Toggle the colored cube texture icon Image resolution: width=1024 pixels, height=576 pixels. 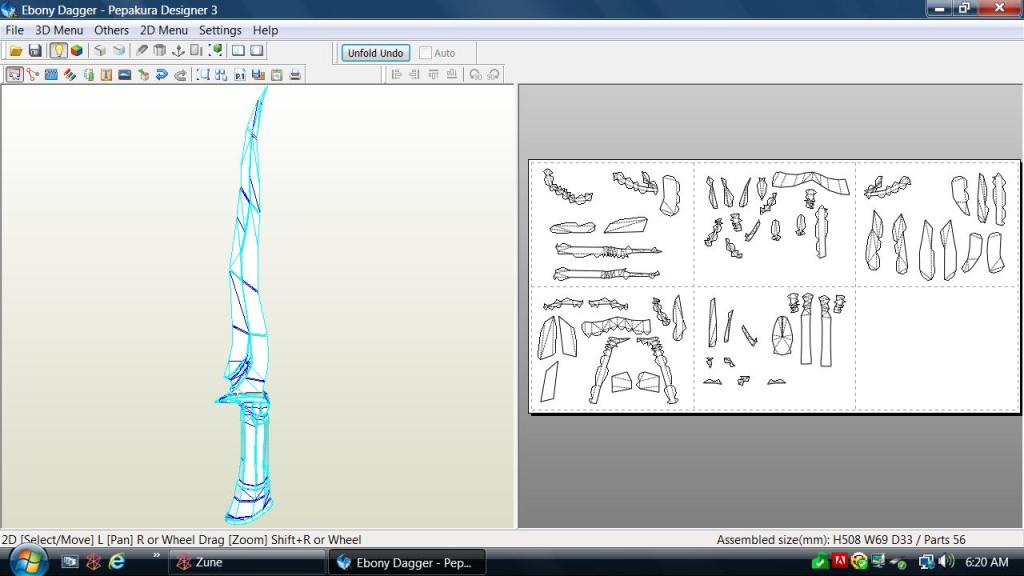click(x=77, y=50)
